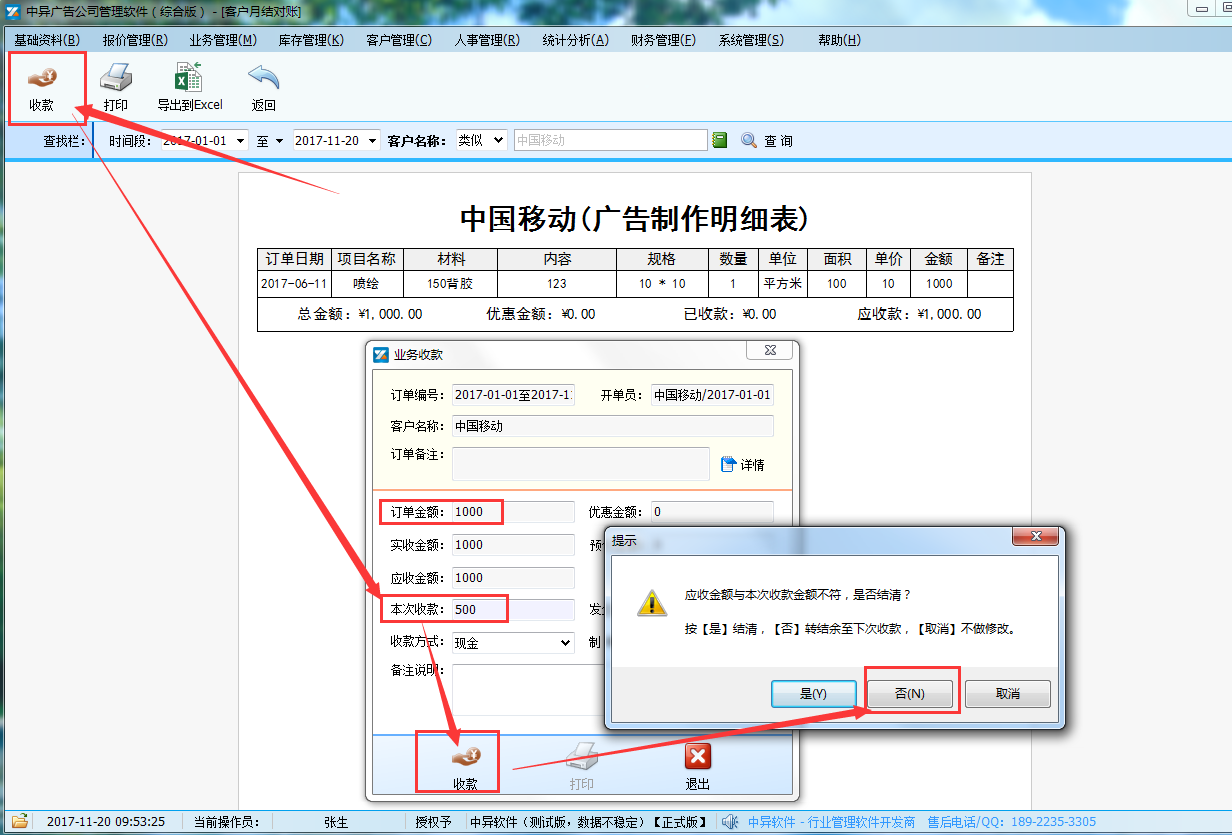The image size is (1232, 835).
Task: Click 喷绘 project name cell
Action: [367, 284]
